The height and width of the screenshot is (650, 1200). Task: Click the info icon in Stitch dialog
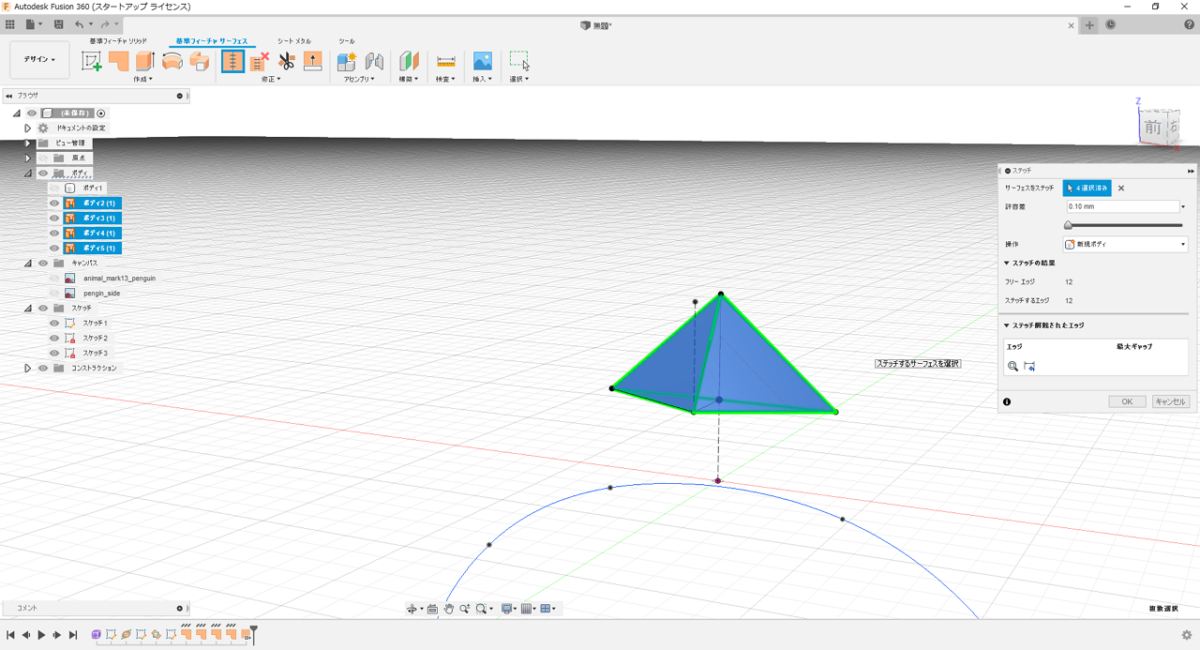tap(1006, 401)
